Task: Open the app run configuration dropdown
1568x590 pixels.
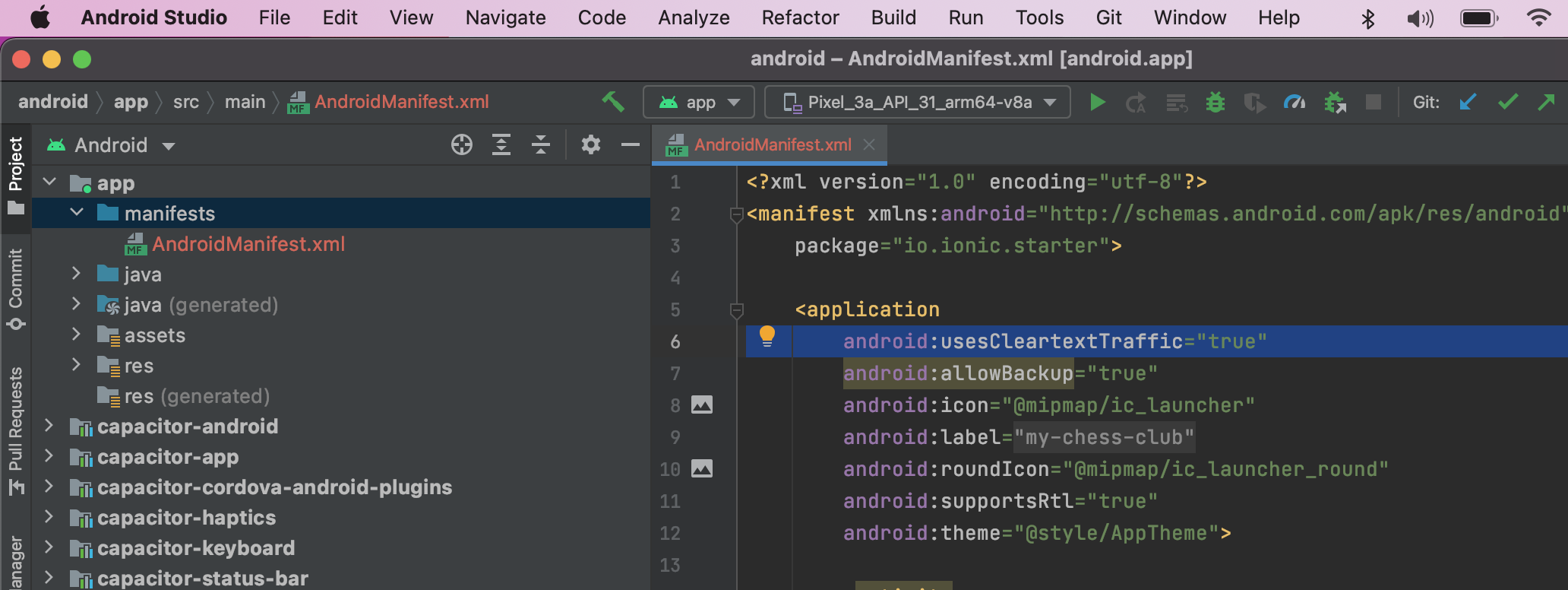Action: click(699, 102)
